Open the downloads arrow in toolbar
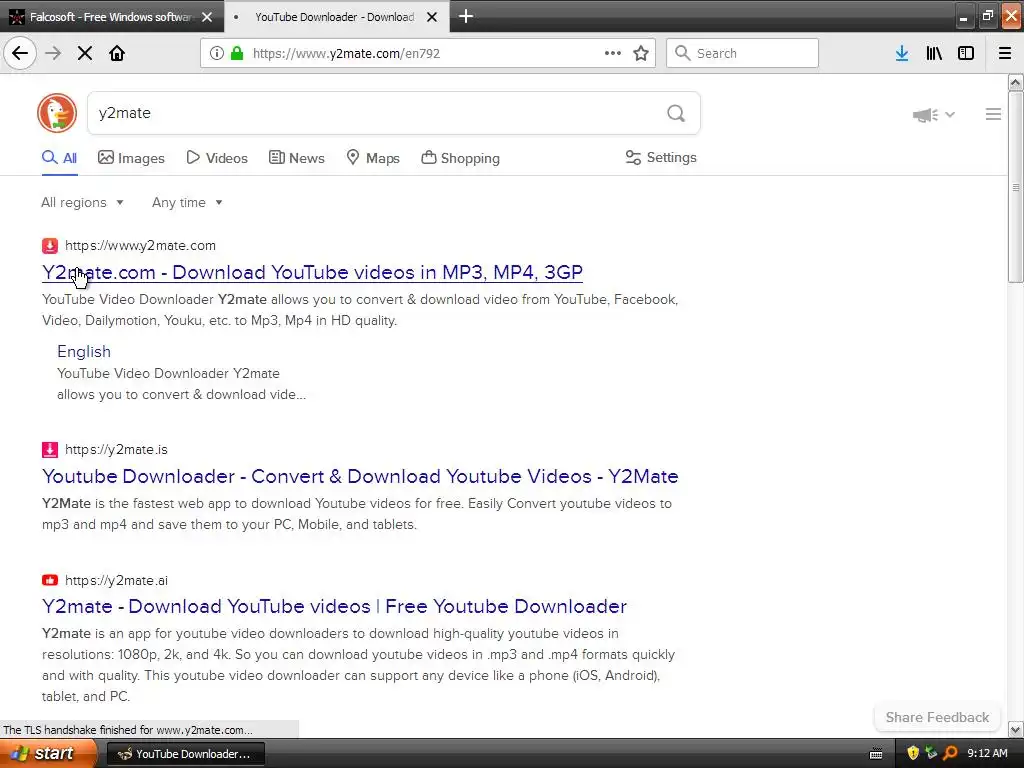 pos(902,53)
